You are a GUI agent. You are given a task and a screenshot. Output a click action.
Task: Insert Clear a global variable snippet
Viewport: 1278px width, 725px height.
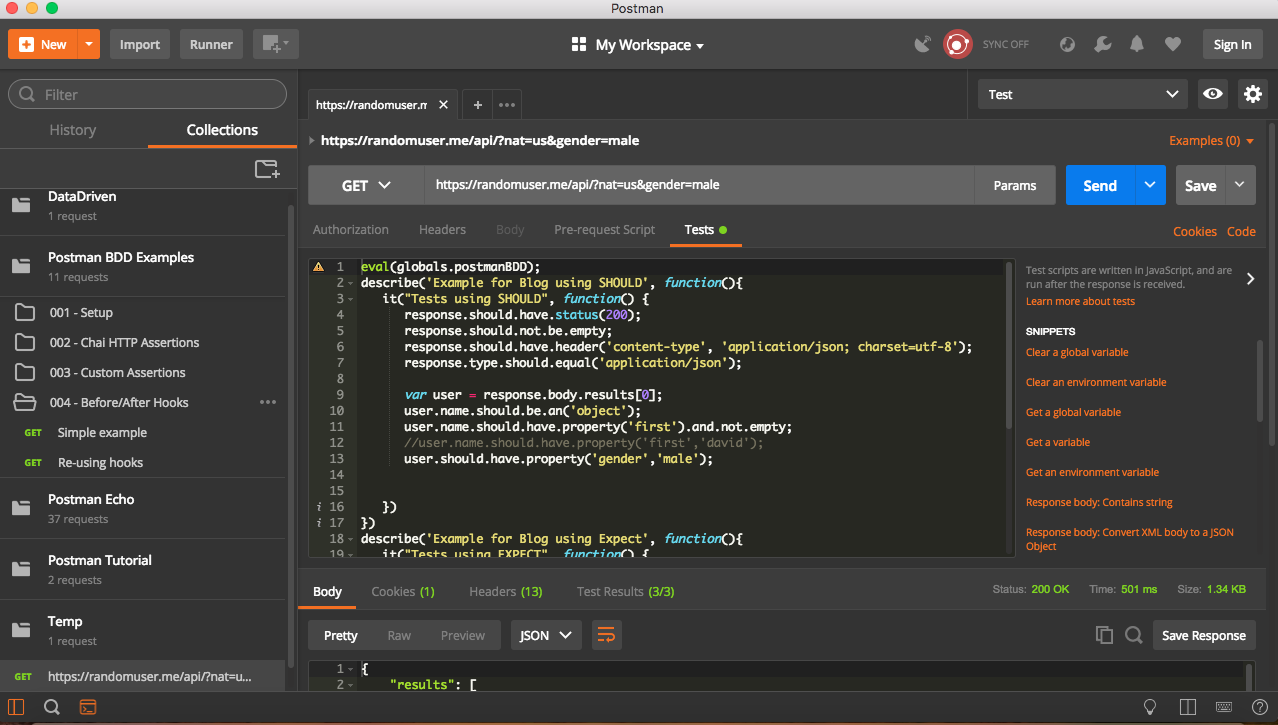coord(1077,352)
